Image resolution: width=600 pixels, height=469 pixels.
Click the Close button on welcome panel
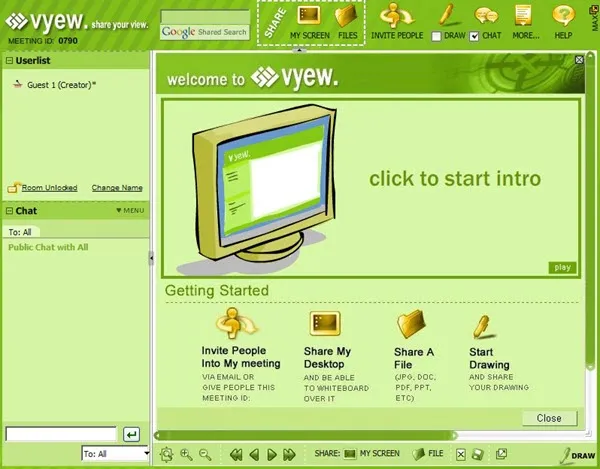coord(549,418)
